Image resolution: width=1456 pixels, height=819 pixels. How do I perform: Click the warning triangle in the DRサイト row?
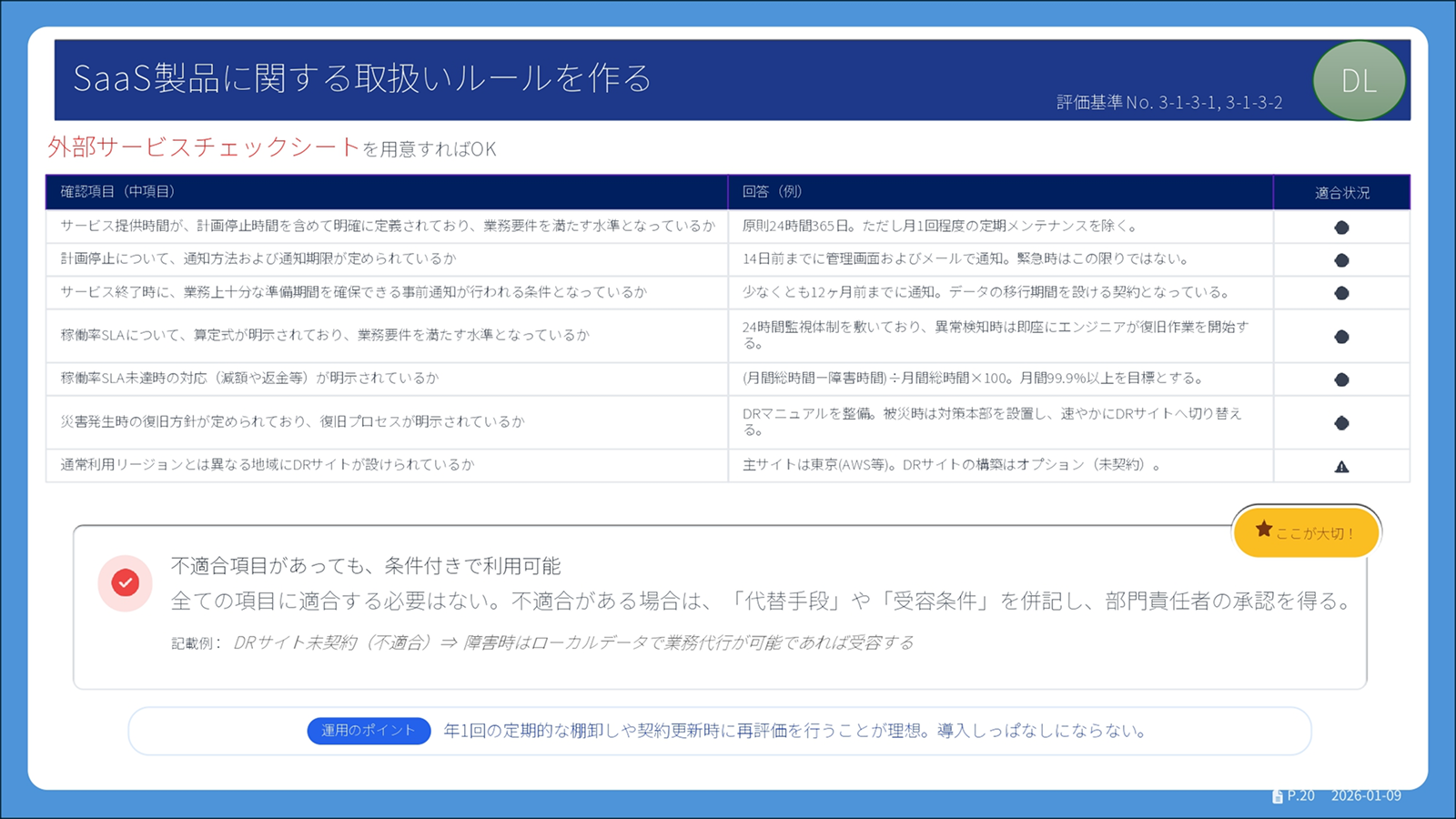(1341, 467)
